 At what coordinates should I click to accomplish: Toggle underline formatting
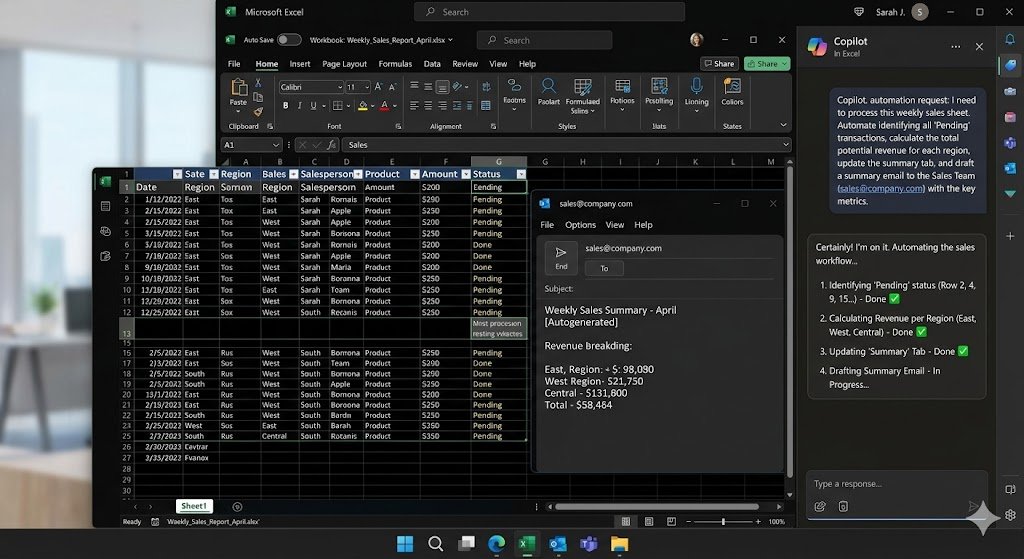pos(313,106)
